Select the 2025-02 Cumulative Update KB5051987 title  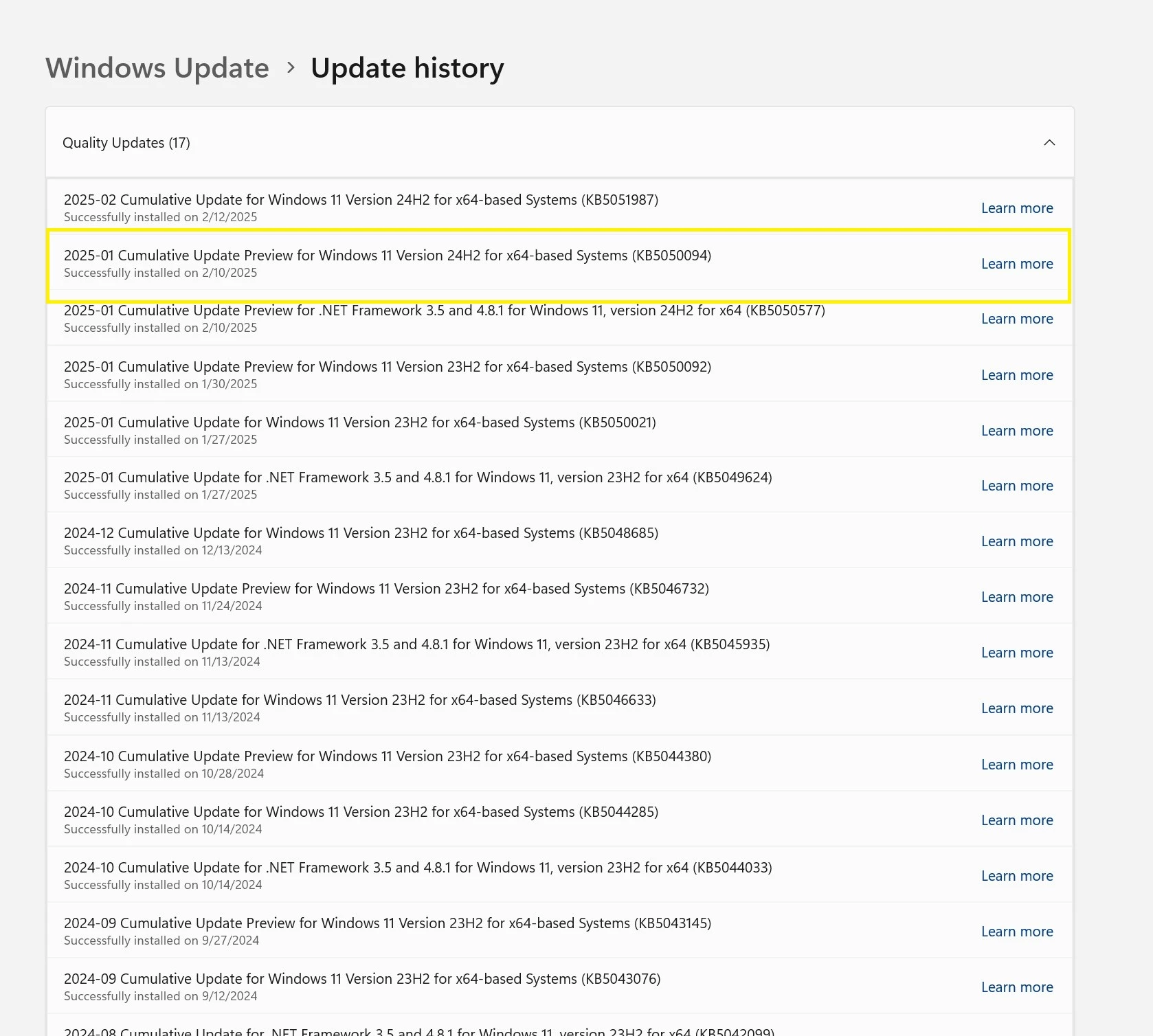click(361, 200)
